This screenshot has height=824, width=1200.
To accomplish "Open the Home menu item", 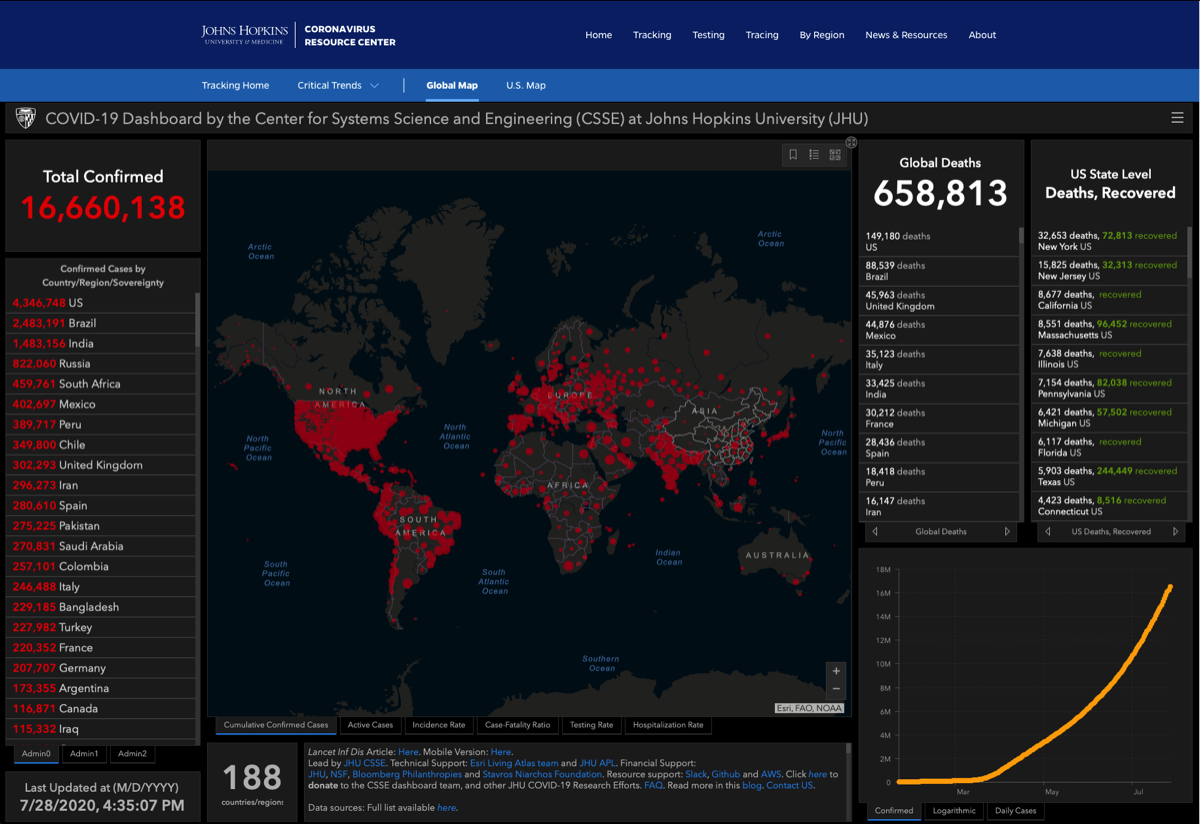I will (x=599, y=35).
